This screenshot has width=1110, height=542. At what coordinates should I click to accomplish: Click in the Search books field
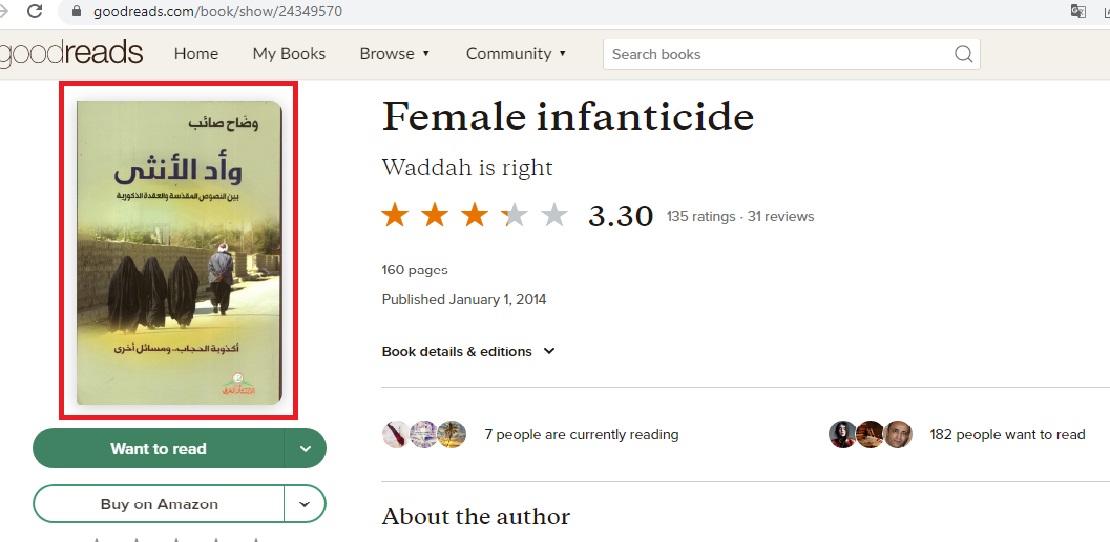click(x=779, y=54)
